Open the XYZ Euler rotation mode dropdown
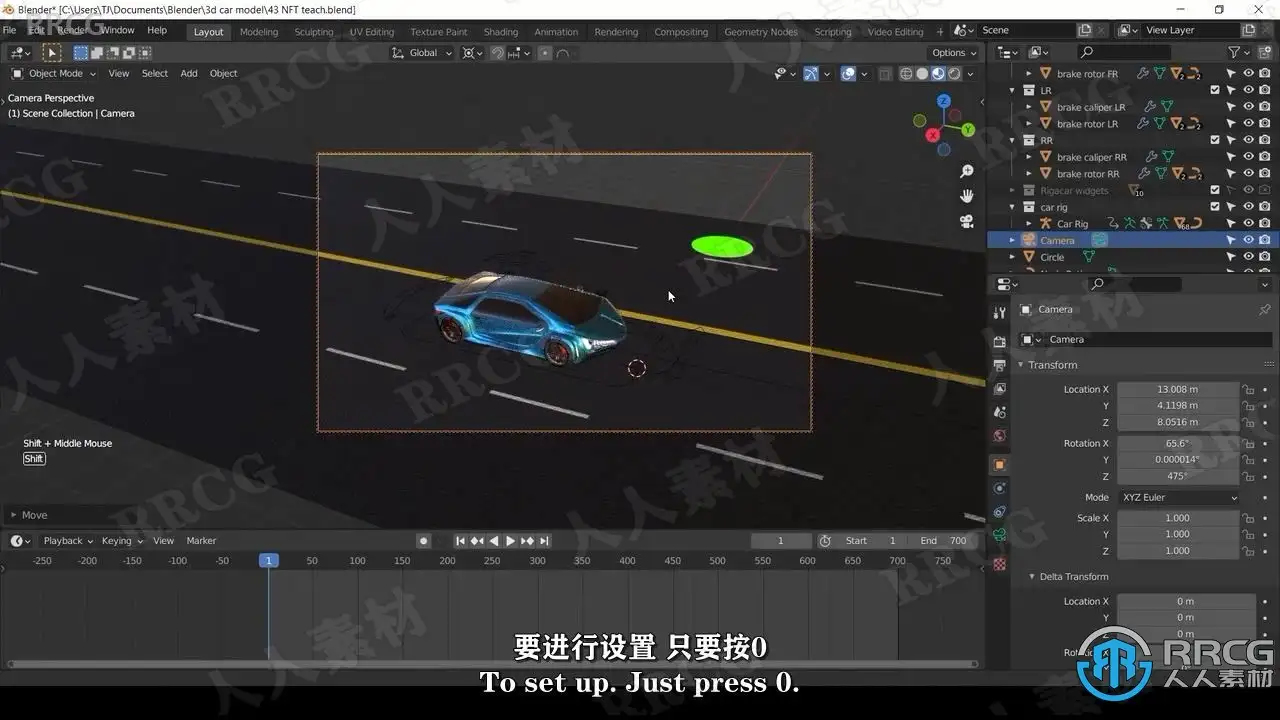The height and width of the screenshot is (720, 1280). pyautogui.click(x=1179, y=497)
